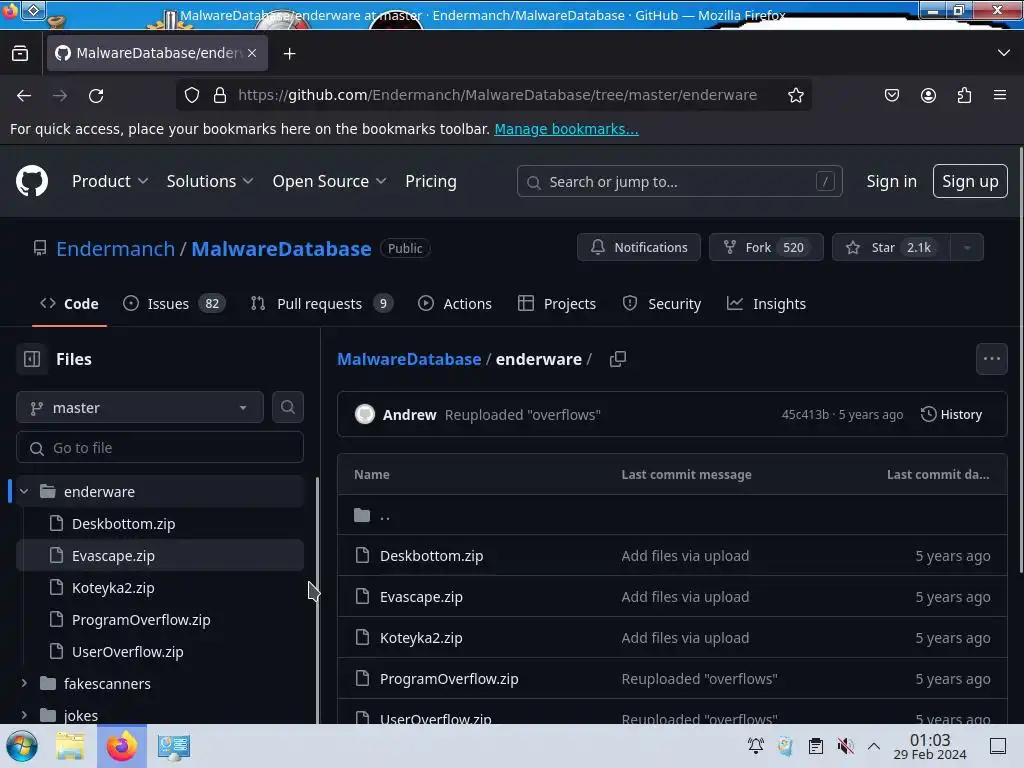This screenshot has width=1024, height=768.
Task: Click Andrew's avatar in the commit bar
Action: point(364,414)
